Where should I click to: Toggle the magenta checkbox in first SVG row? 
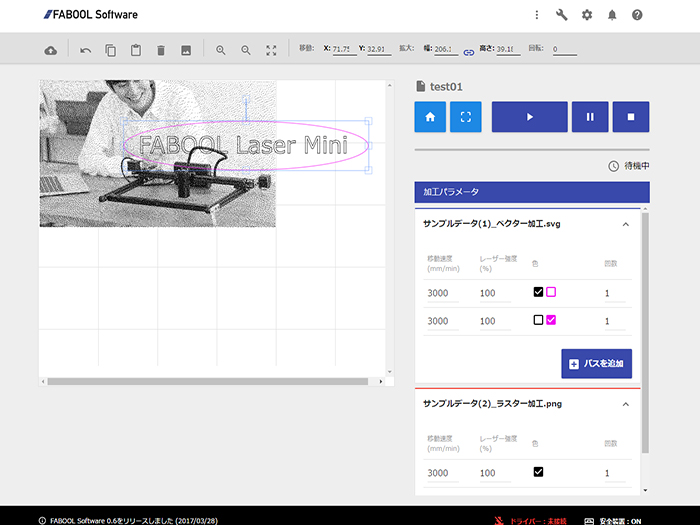pos(551,292)
